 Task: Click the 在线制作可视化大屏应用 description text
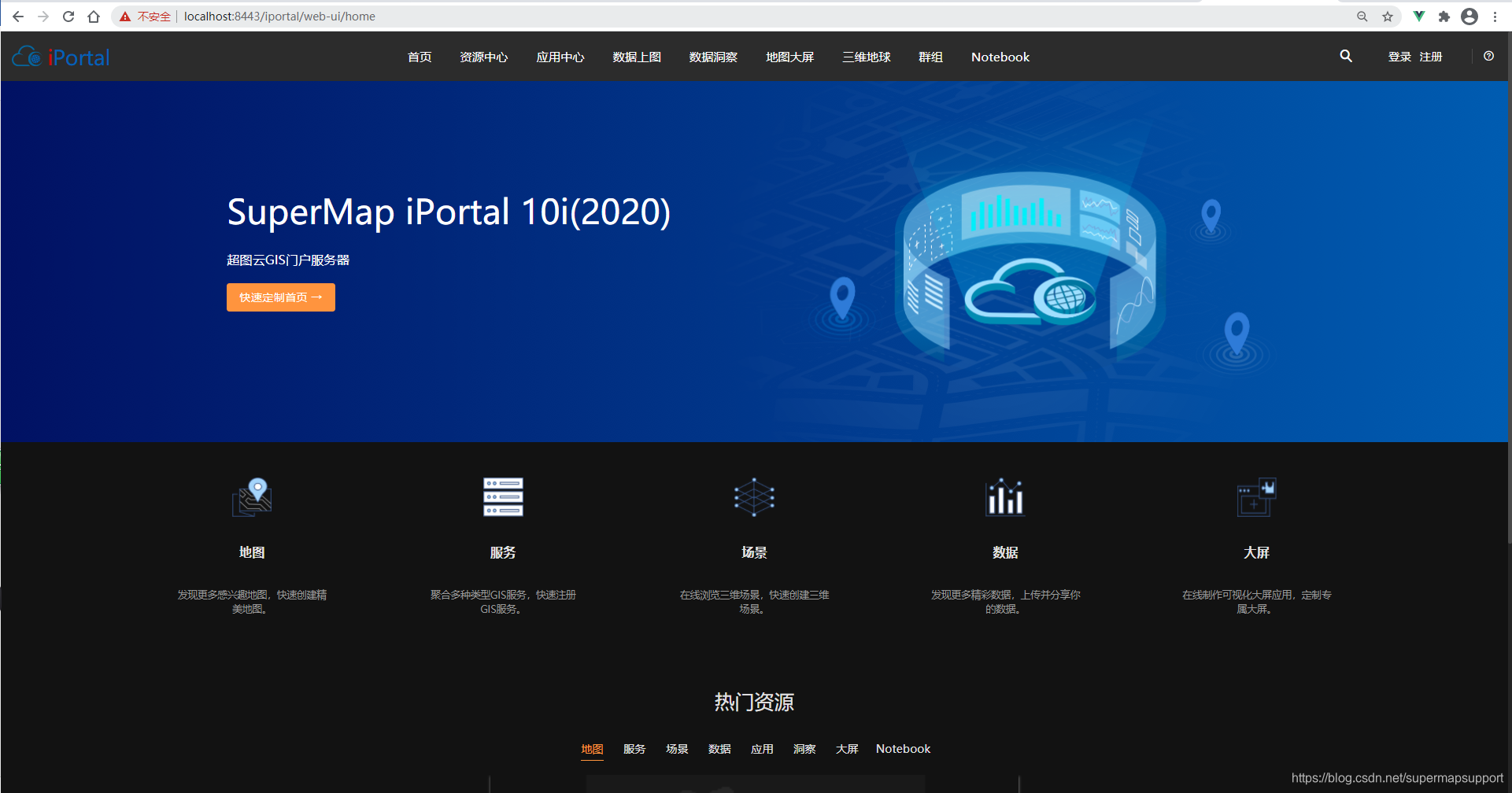click(x=1256, y=602)
